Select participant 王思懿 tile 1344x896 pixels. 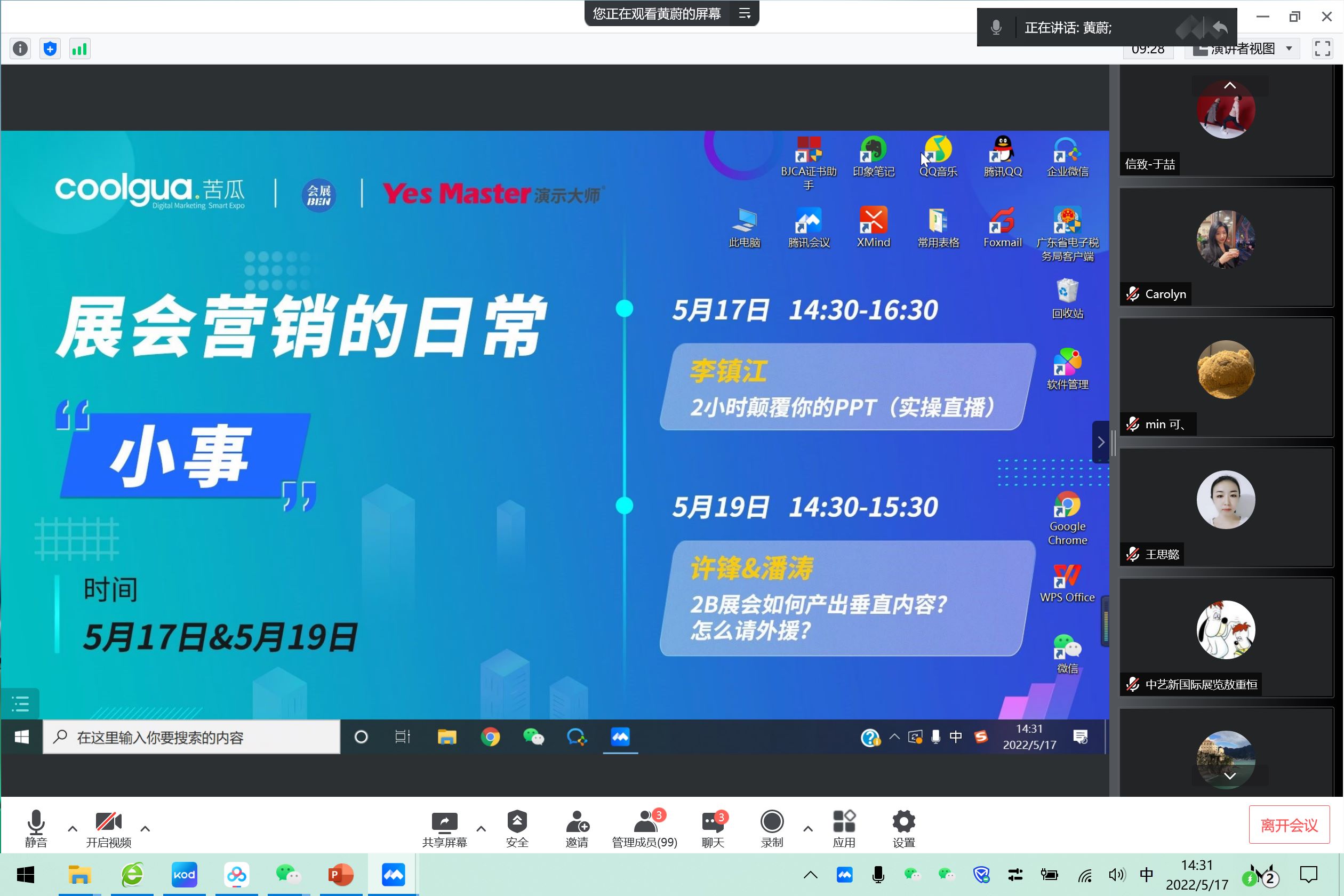[x=1226, y=507]
